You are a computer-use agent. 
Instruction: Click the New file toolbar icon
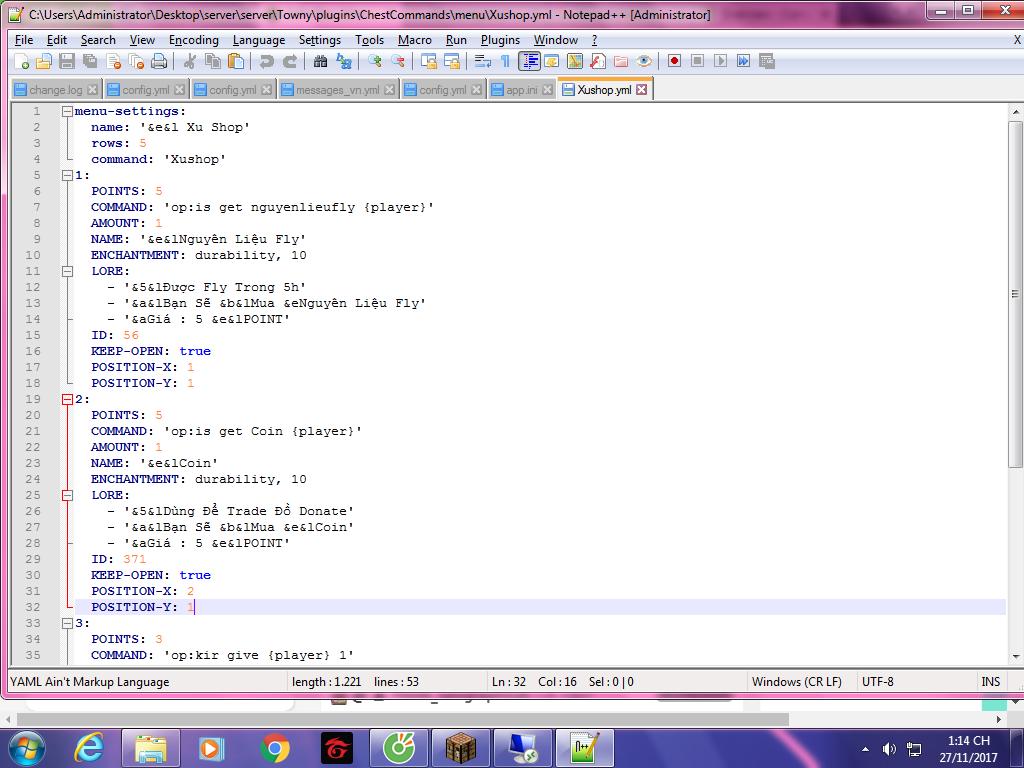22,61
